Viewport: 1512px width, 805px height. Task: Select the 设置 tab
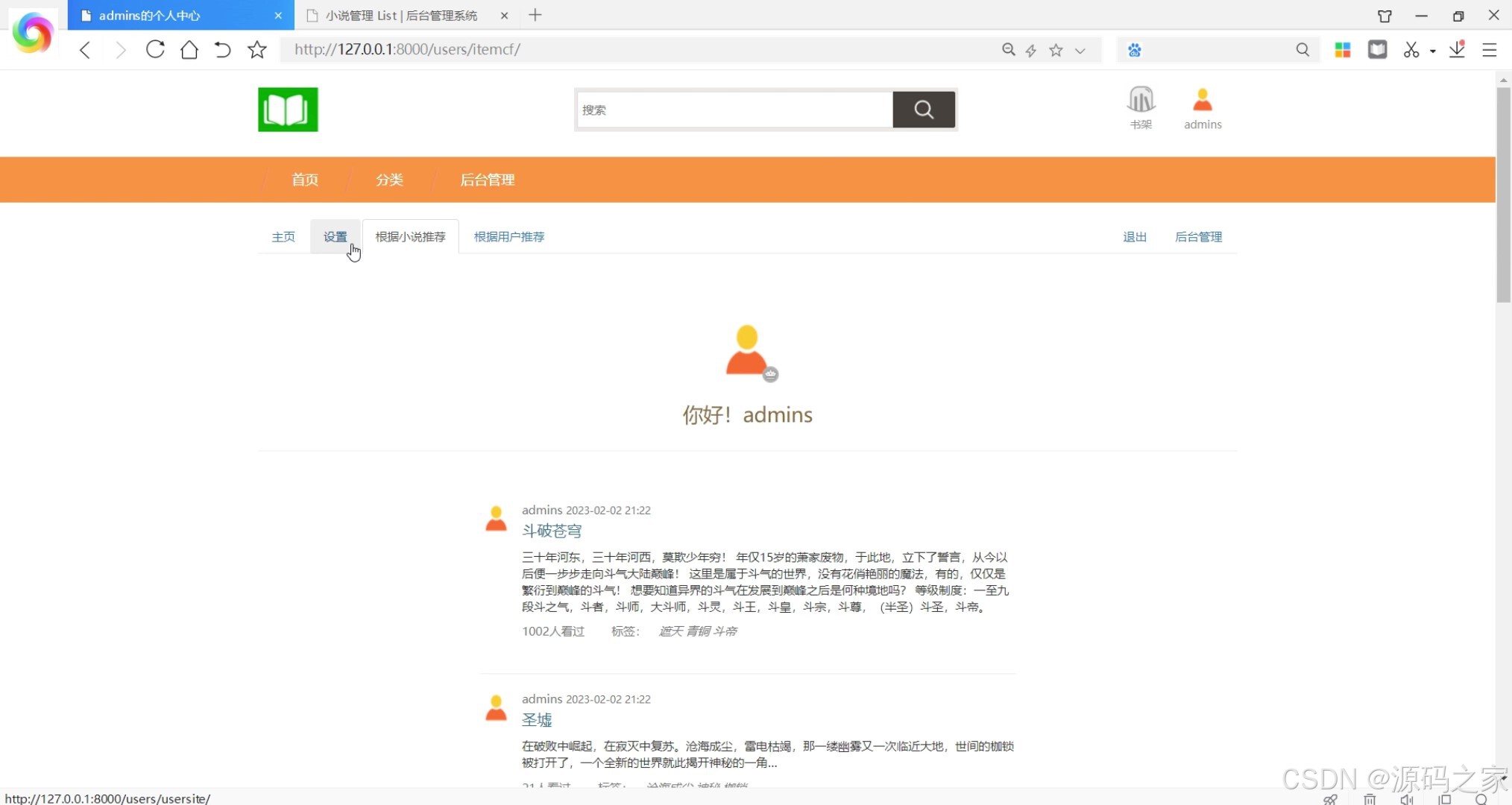point(335,236)
